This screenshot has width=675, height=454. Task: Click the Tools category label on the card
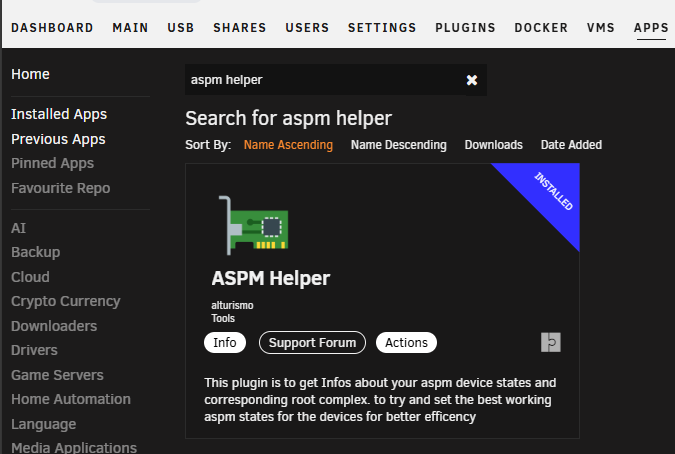click(x=223, y=318)
